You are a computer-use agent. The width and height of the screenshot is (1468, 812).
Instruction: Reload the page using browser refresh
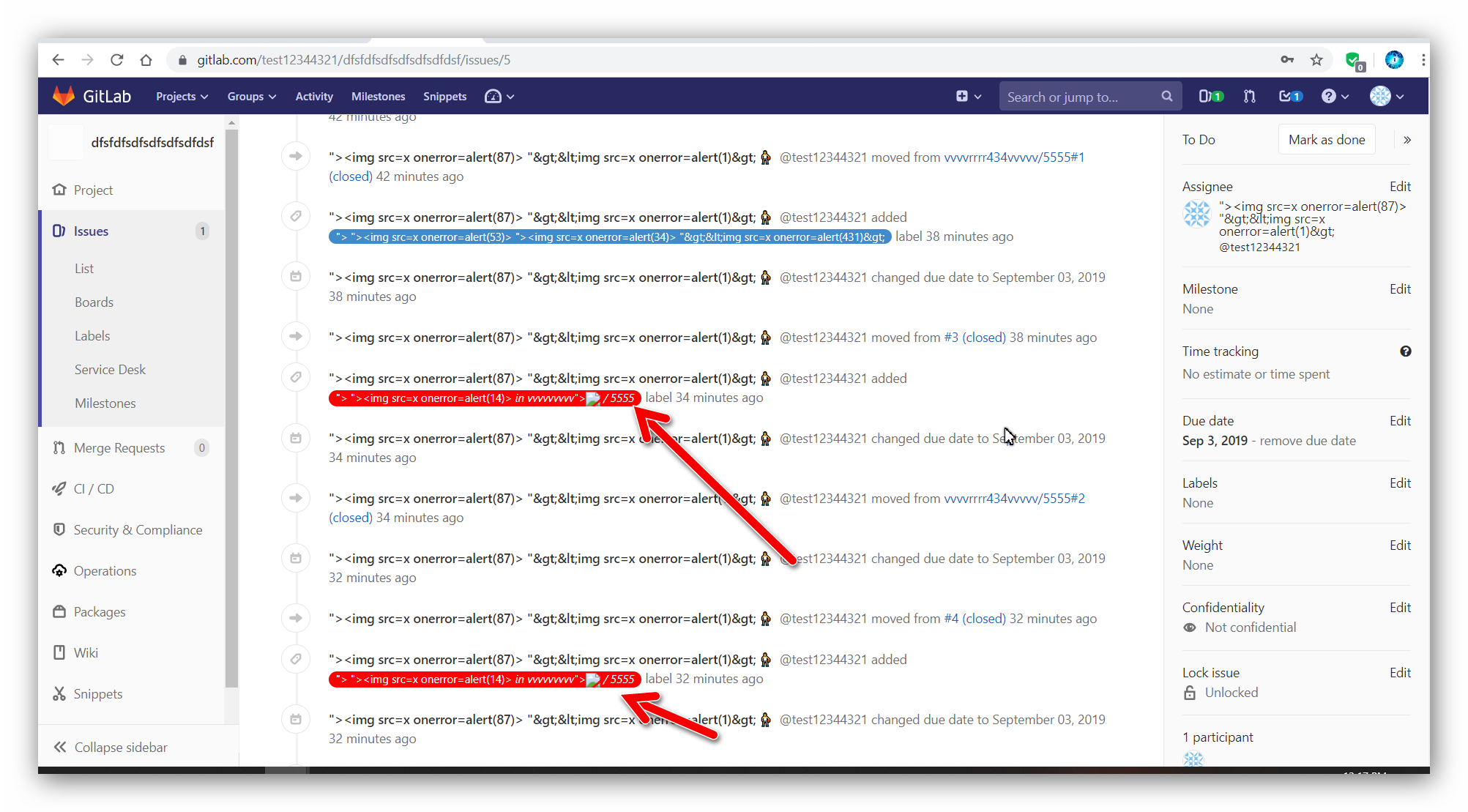click(x=116, y=60)
